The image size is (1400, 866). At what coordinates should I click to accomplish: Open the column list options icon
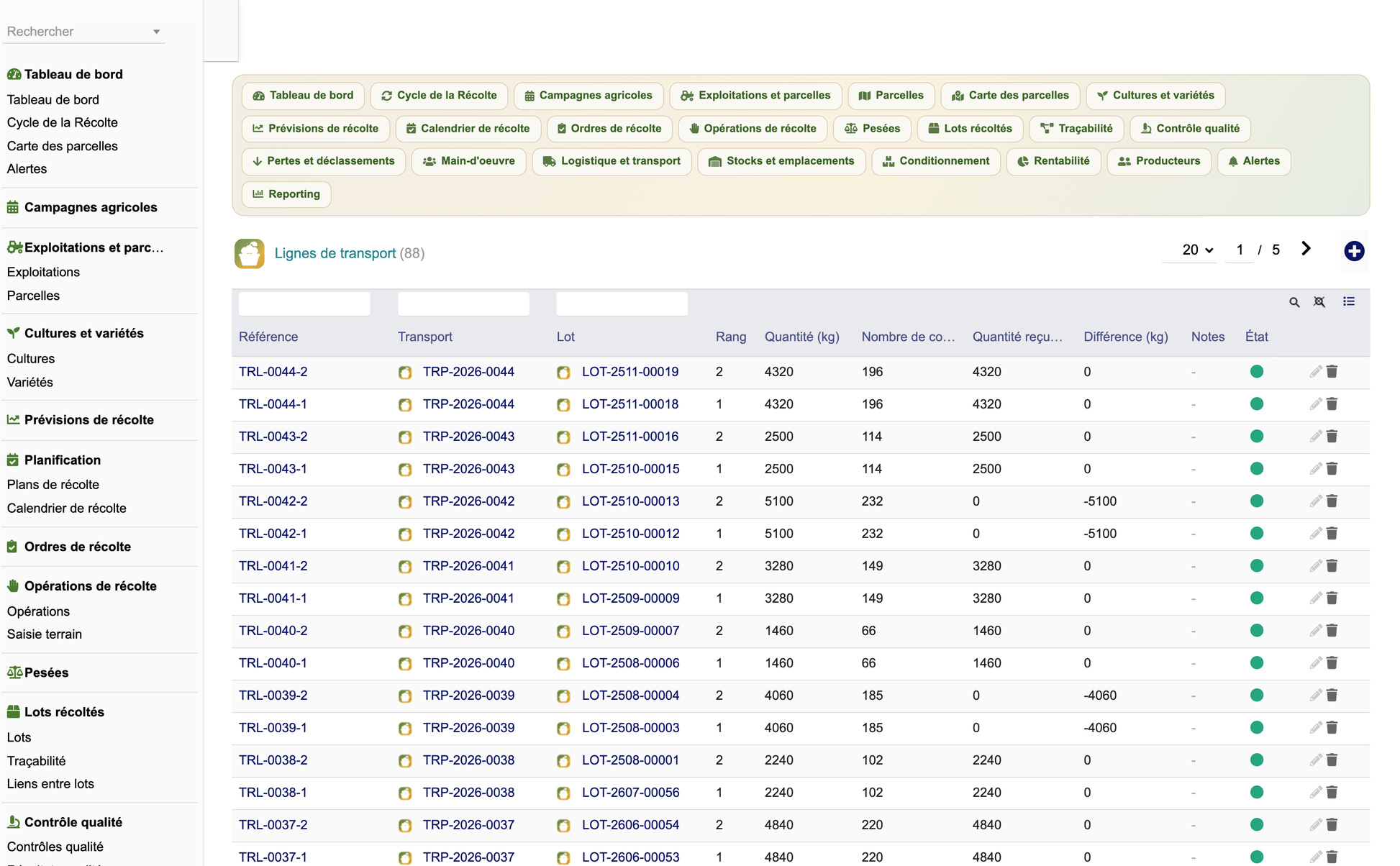1349,301
